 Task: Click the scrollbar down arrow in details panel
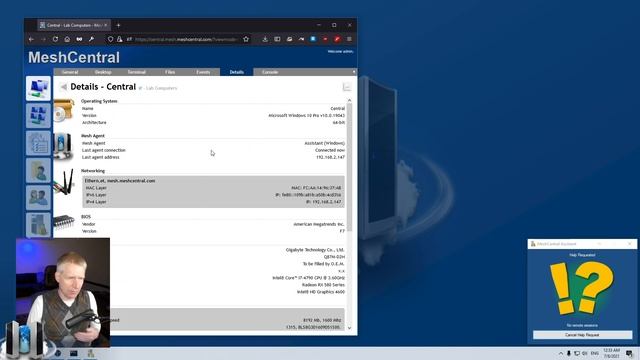[349, 328]
